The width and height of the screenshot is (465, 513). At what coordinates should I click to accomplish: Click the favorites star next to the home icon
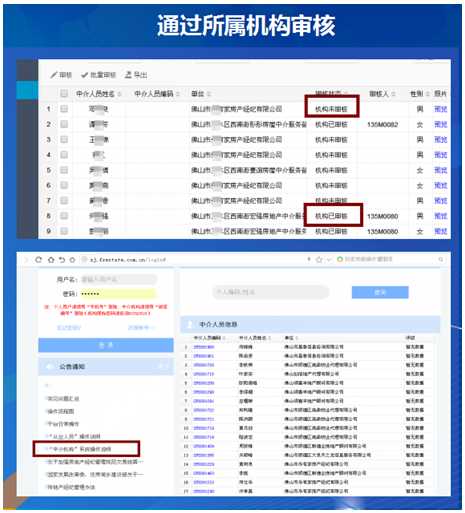tap(72, 260)
